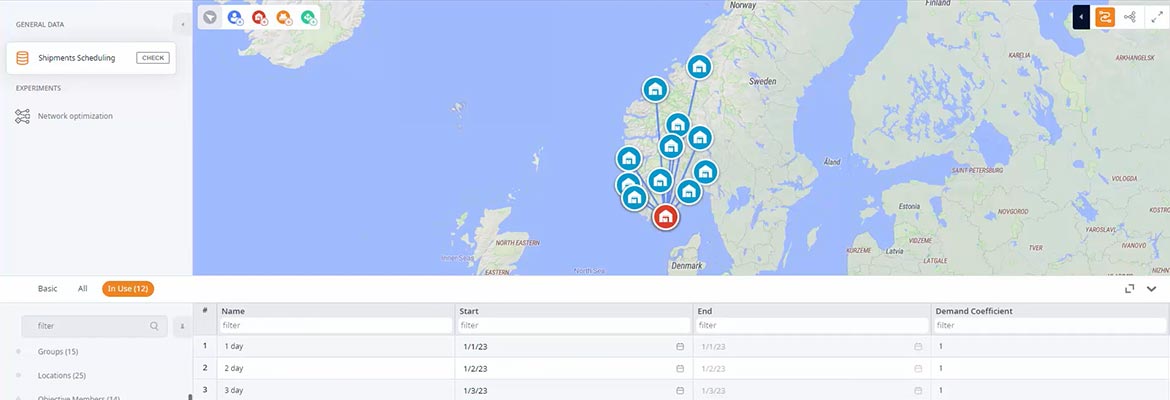The height and width of the screenshot is (400, 1170).
Task: Click Demand Coefficient cell of '3 day' row
Action: click(1050, 390)
